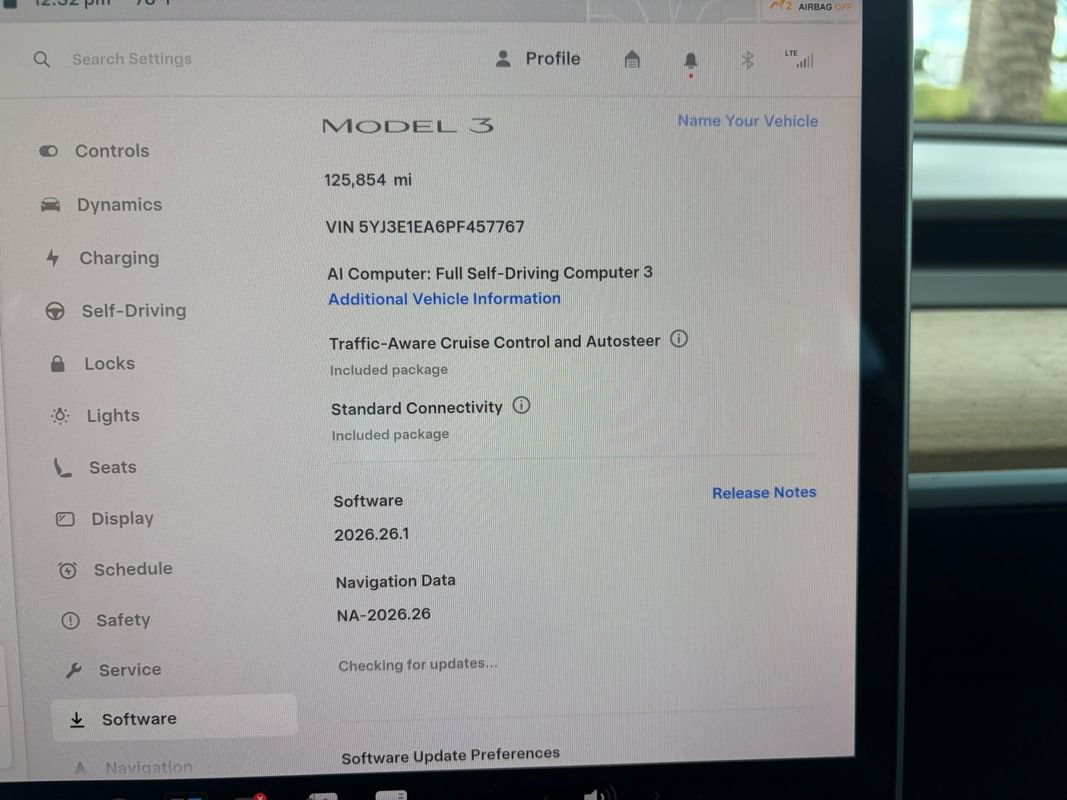This screenshot has height=800, width=1067.
Task: Click the Locks padlock icon
Action: (x=58, y=363)
